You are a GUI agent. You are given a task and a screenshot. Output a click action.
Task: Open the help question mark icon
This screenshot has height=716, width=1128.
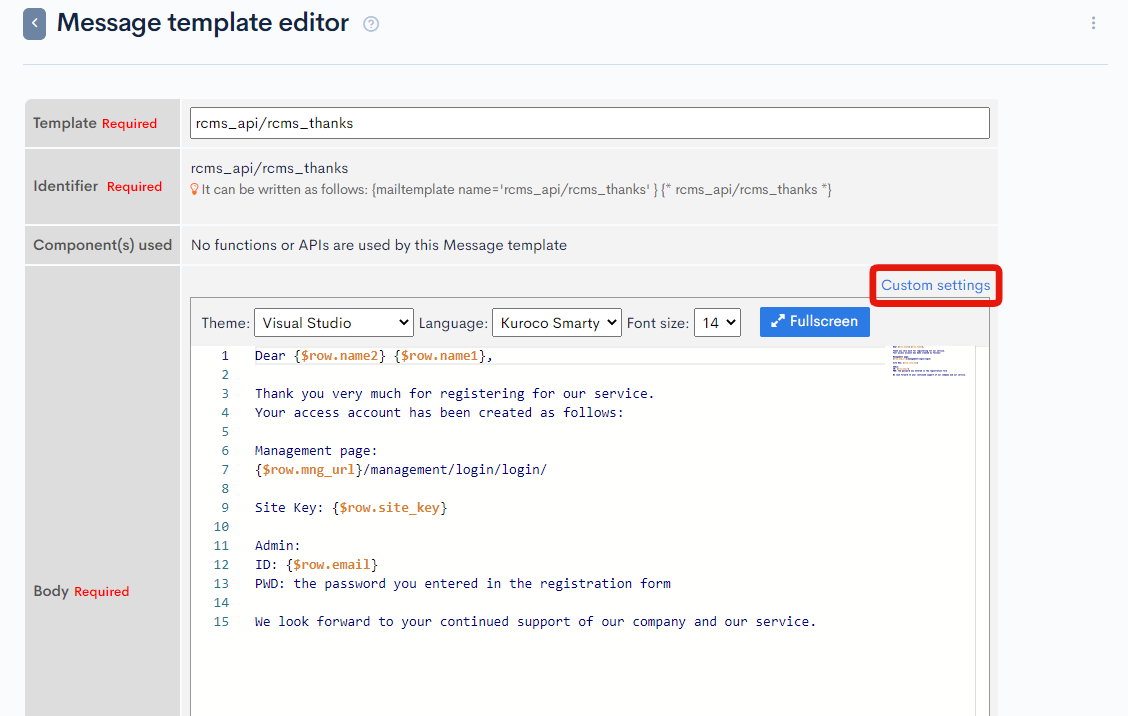(x=371, y=24)
